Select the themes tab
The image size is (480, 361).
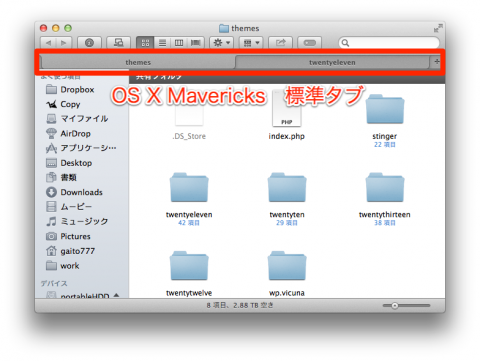coord(138,62)
